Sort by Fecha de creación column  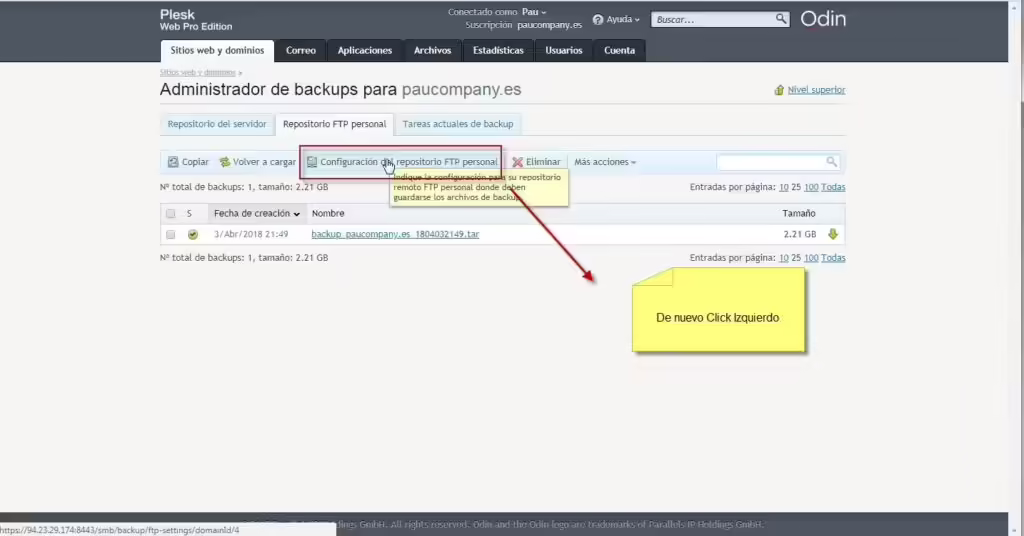pos(257,213)
